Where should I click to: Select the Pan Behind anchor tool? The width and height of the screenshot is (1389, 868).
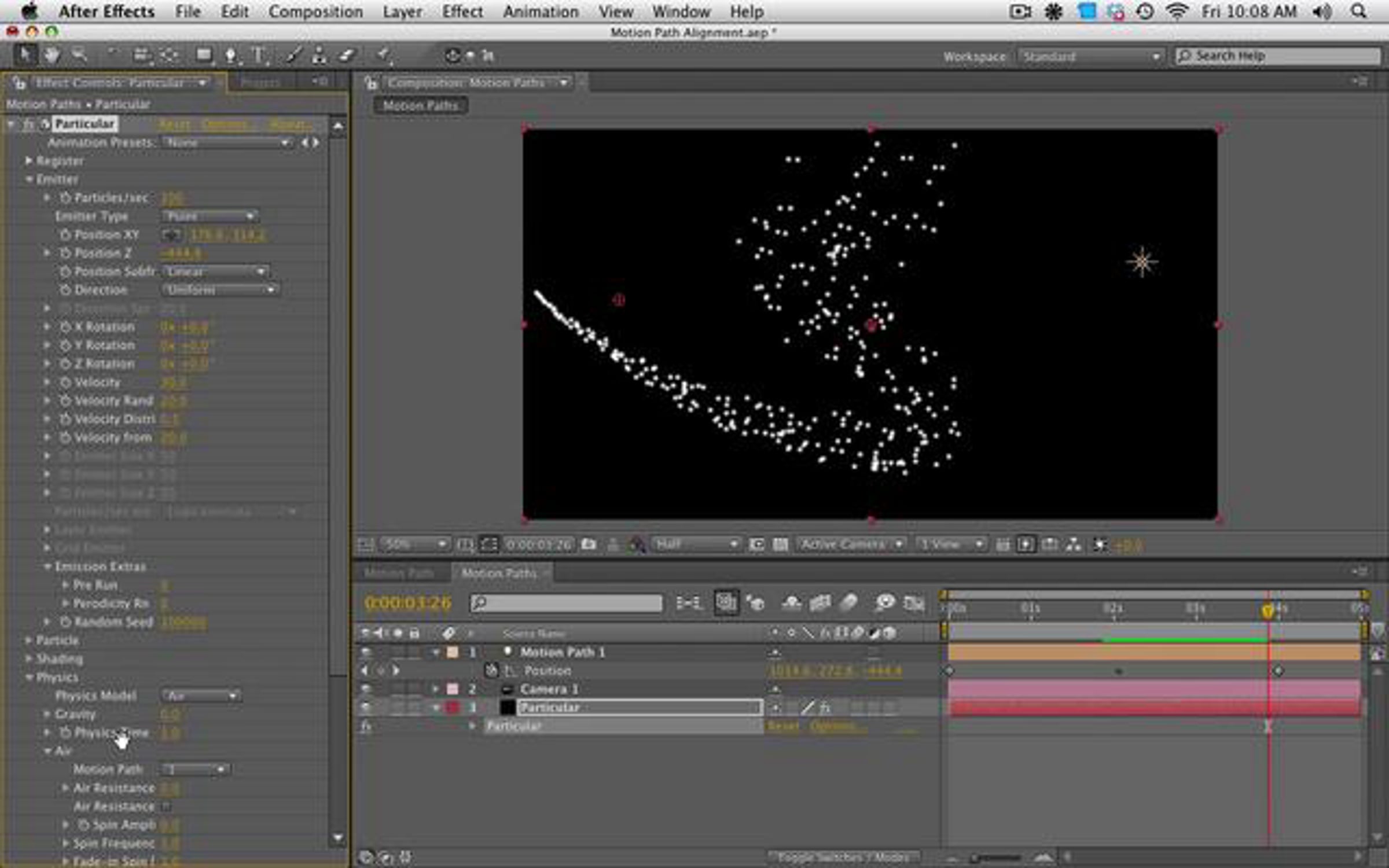(x=170, y=56)
